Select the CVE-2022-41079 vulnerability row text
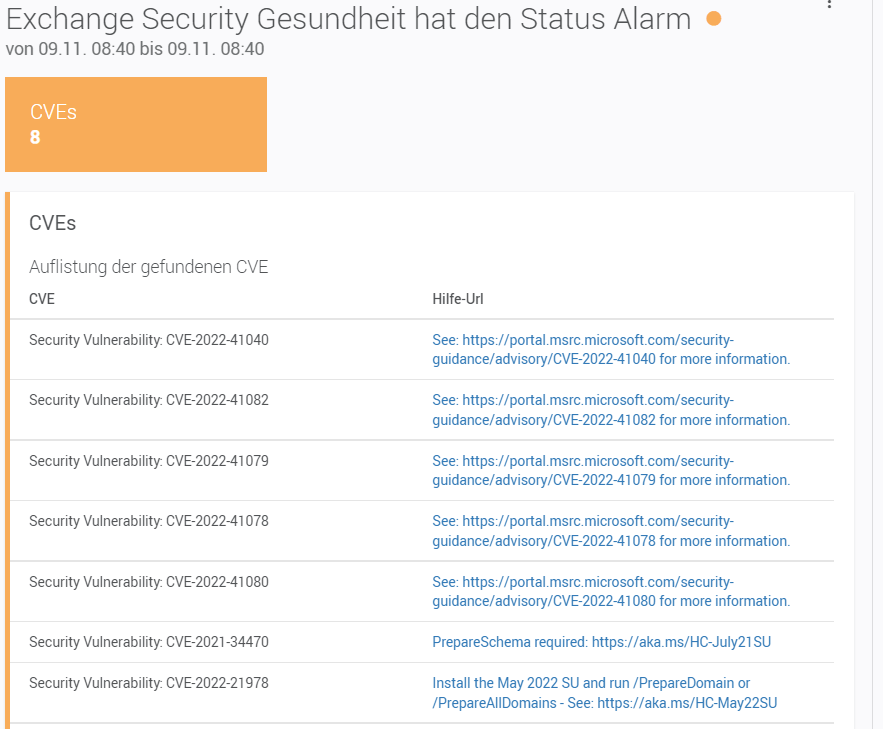Screen dimensions: 883x729 point(149,461)
